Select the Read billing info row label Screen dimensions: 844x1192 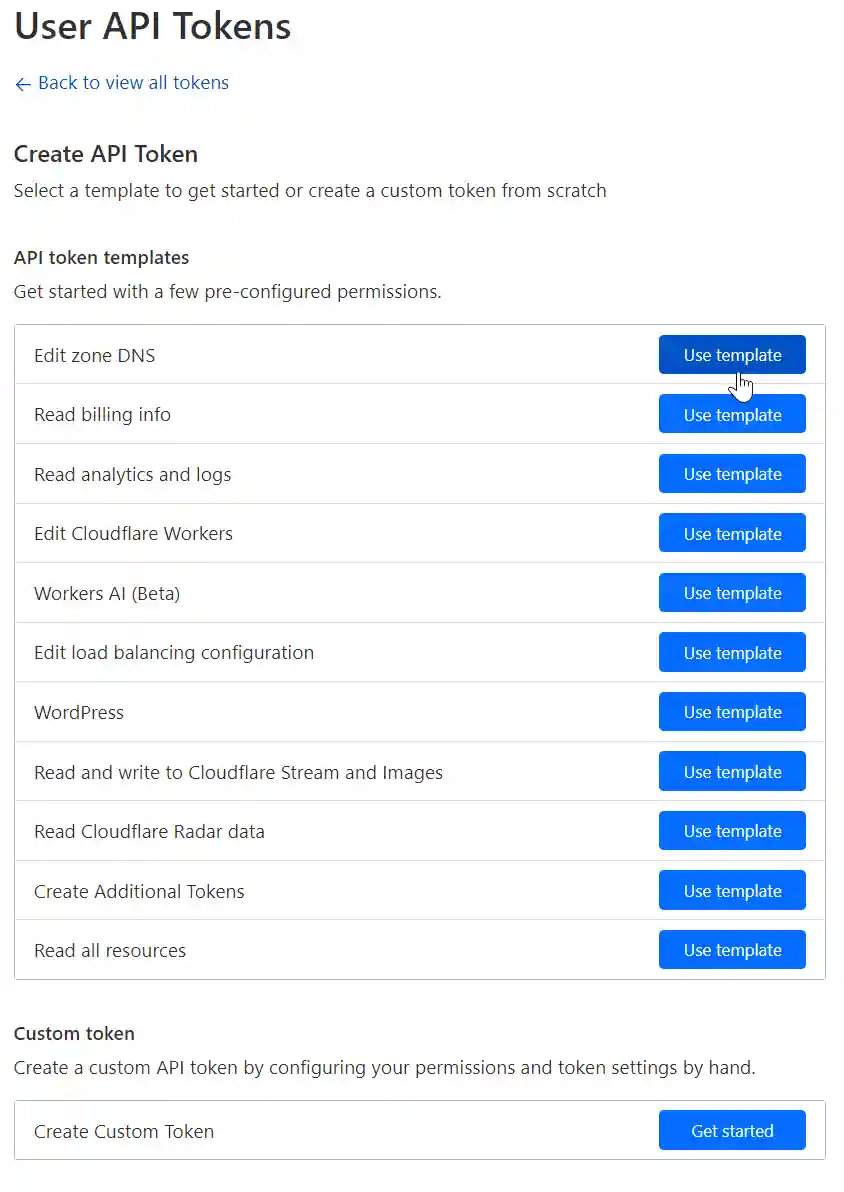(102, 414)
